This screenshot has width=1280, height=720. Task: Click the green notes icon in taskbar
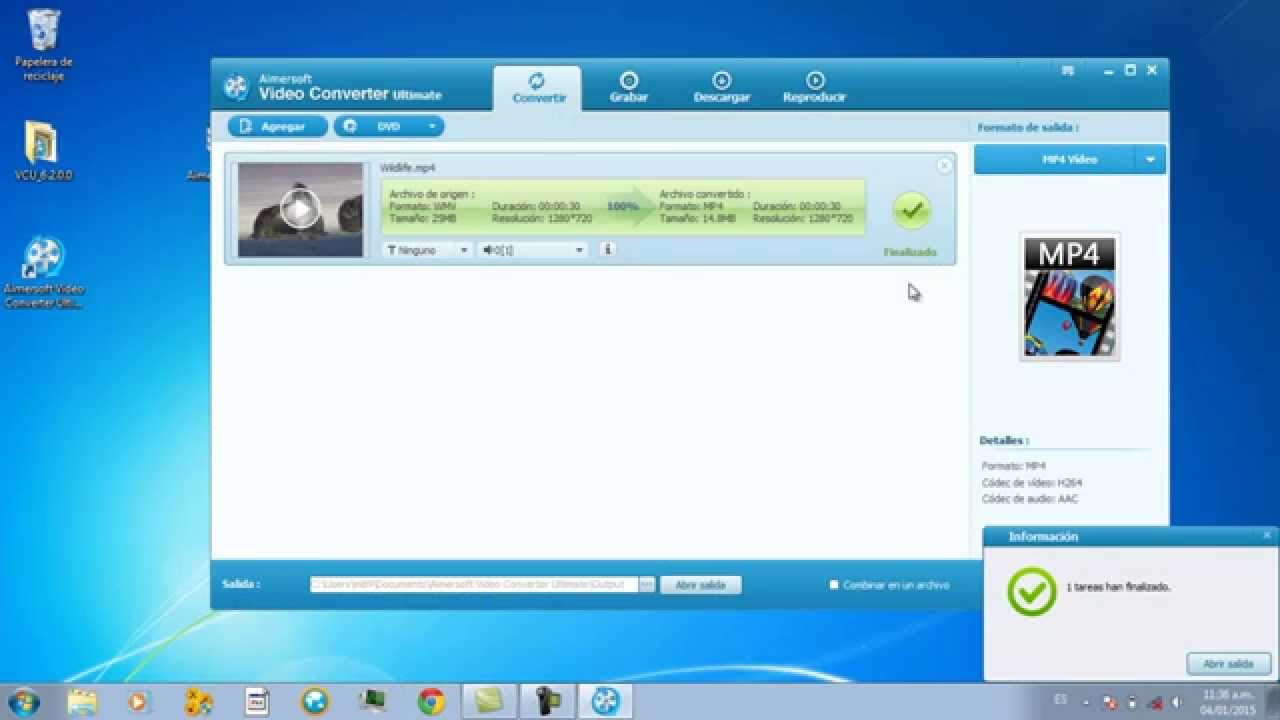[489, 702]
